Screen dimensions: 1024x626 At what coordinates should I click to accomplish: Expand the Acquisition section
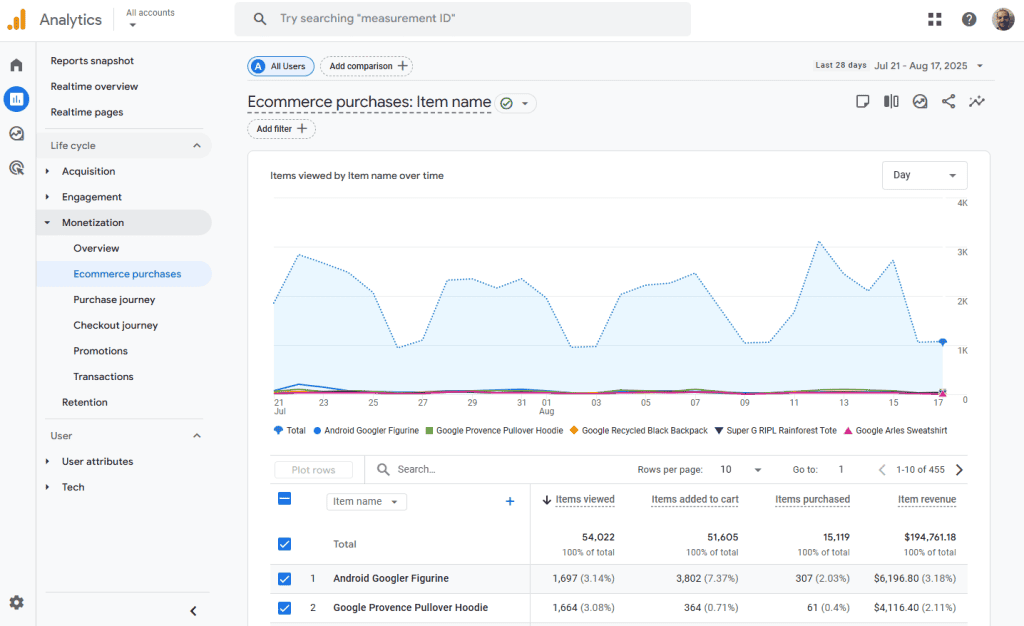88,172
